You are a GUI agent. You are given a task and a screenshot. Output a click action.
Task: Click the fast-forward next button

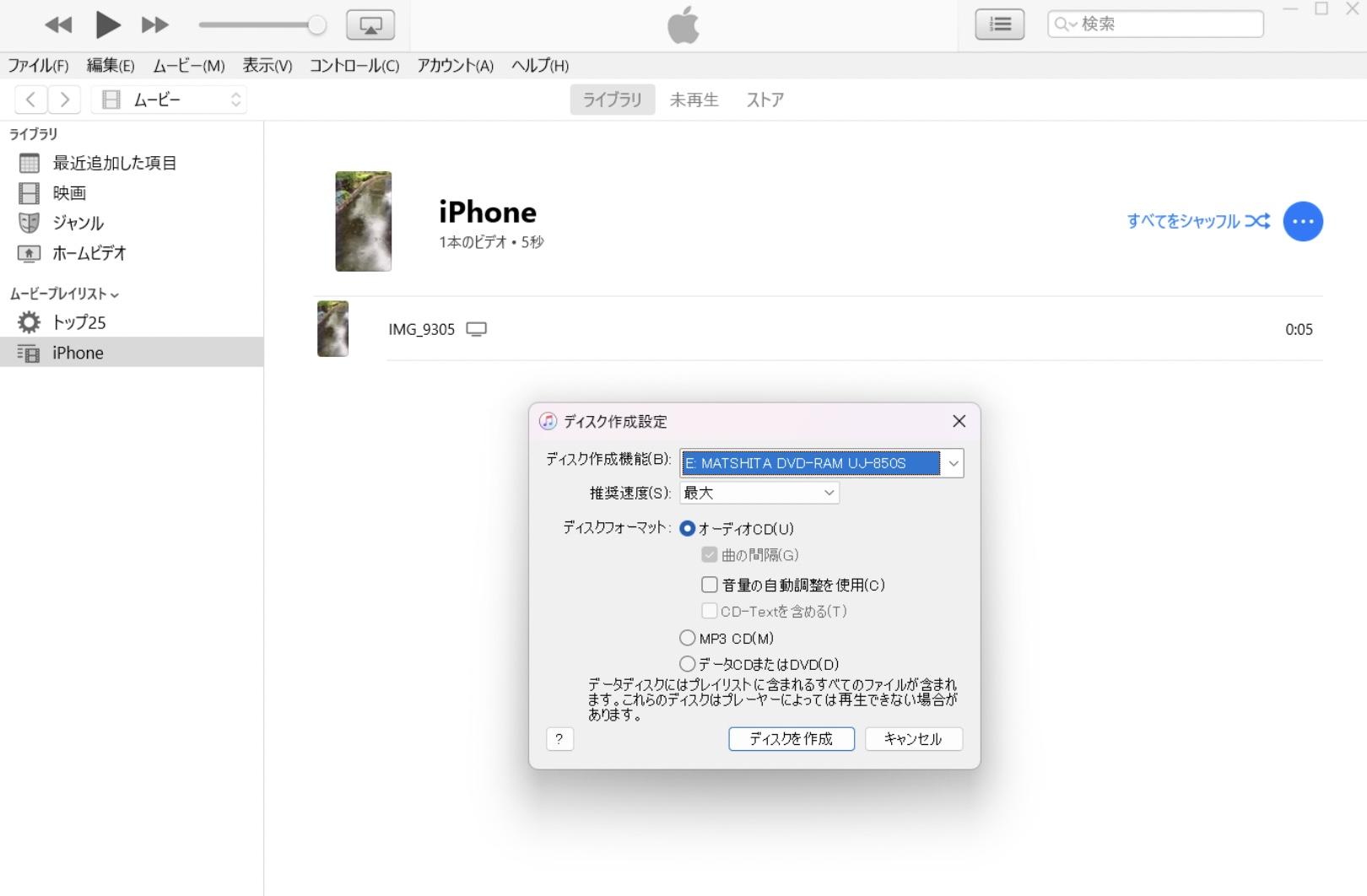click(x=154, y=25)
